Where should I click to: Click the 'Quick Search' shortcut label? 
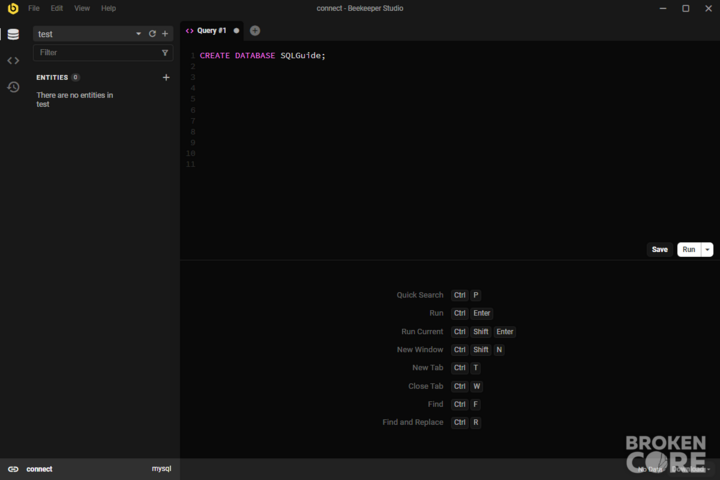420,295
